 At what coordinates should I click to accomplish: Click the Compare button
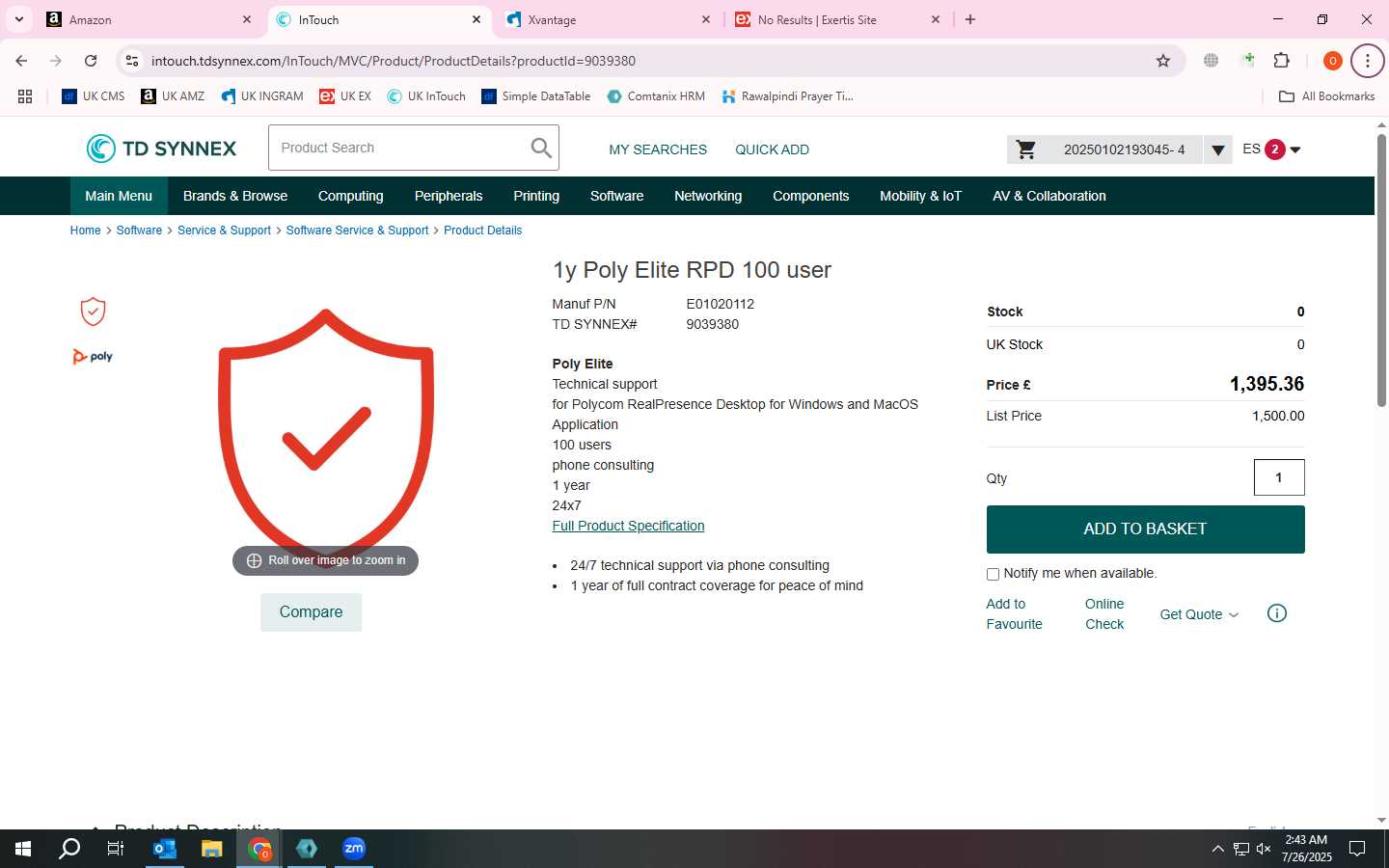(311, 612)
